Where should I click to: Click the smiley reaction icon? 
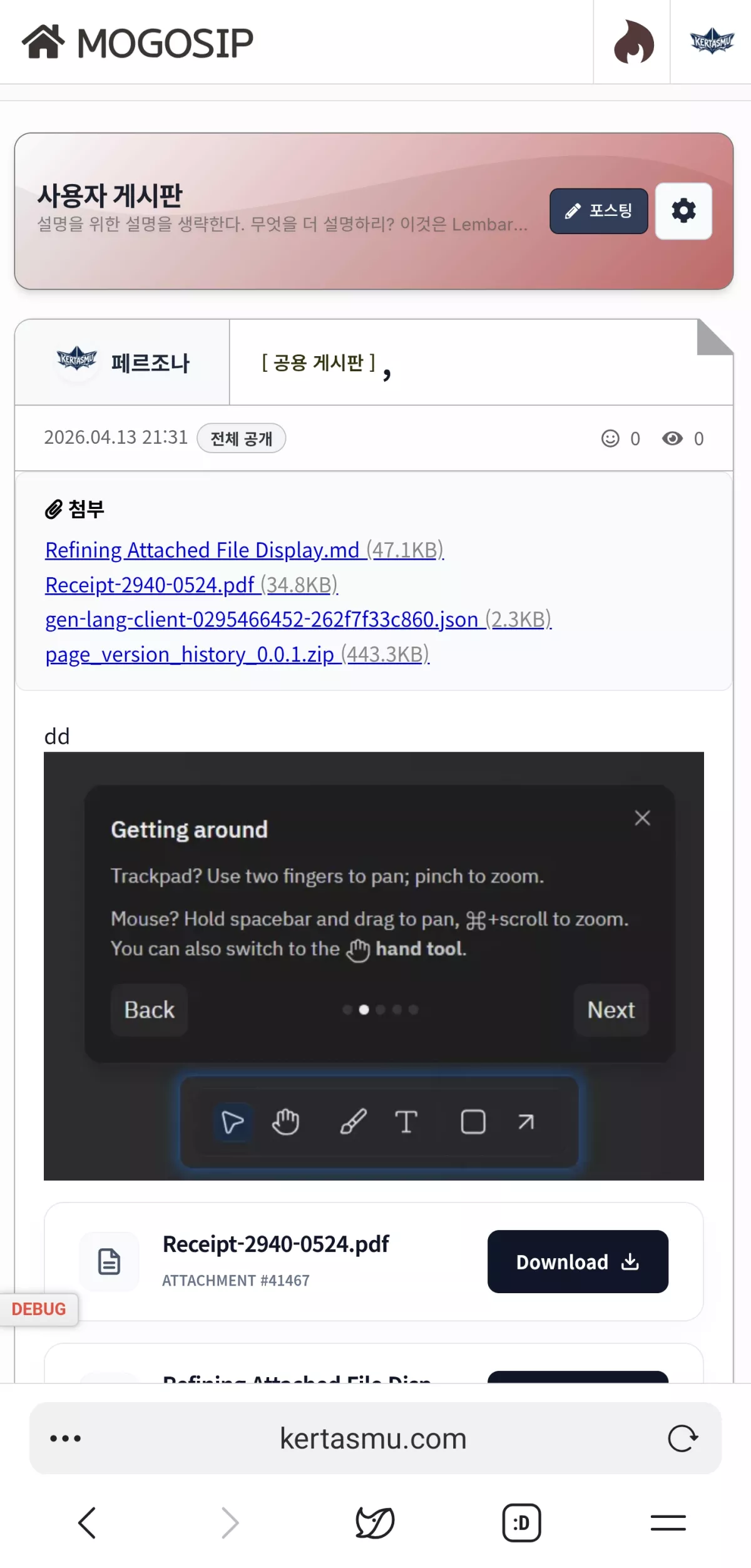click(610, 438)
